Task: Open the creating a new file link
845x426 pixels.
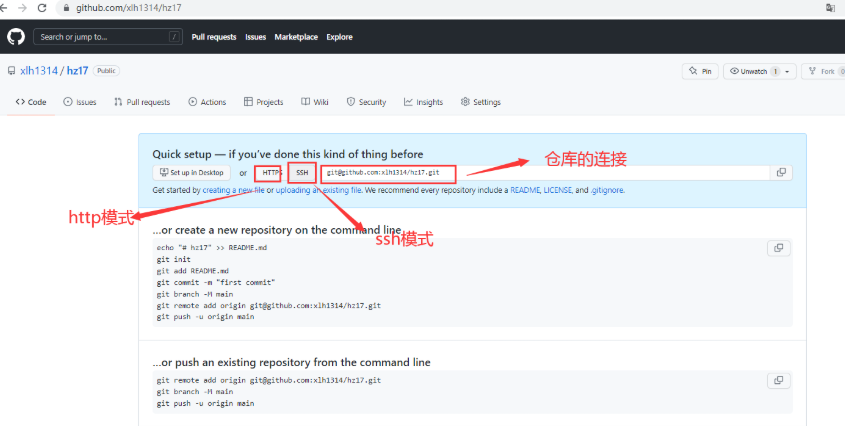Action: [x=233, y=190]
